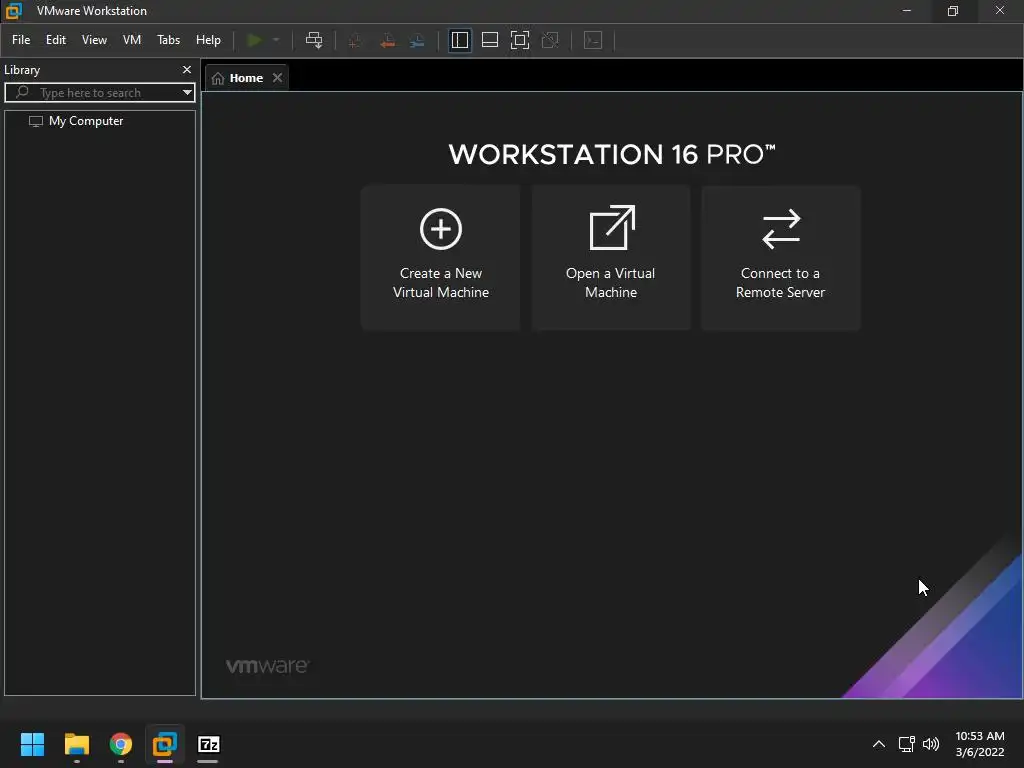Open the View menu
1024x768 pixels.
pyautogui.click(x=94, y=40)
